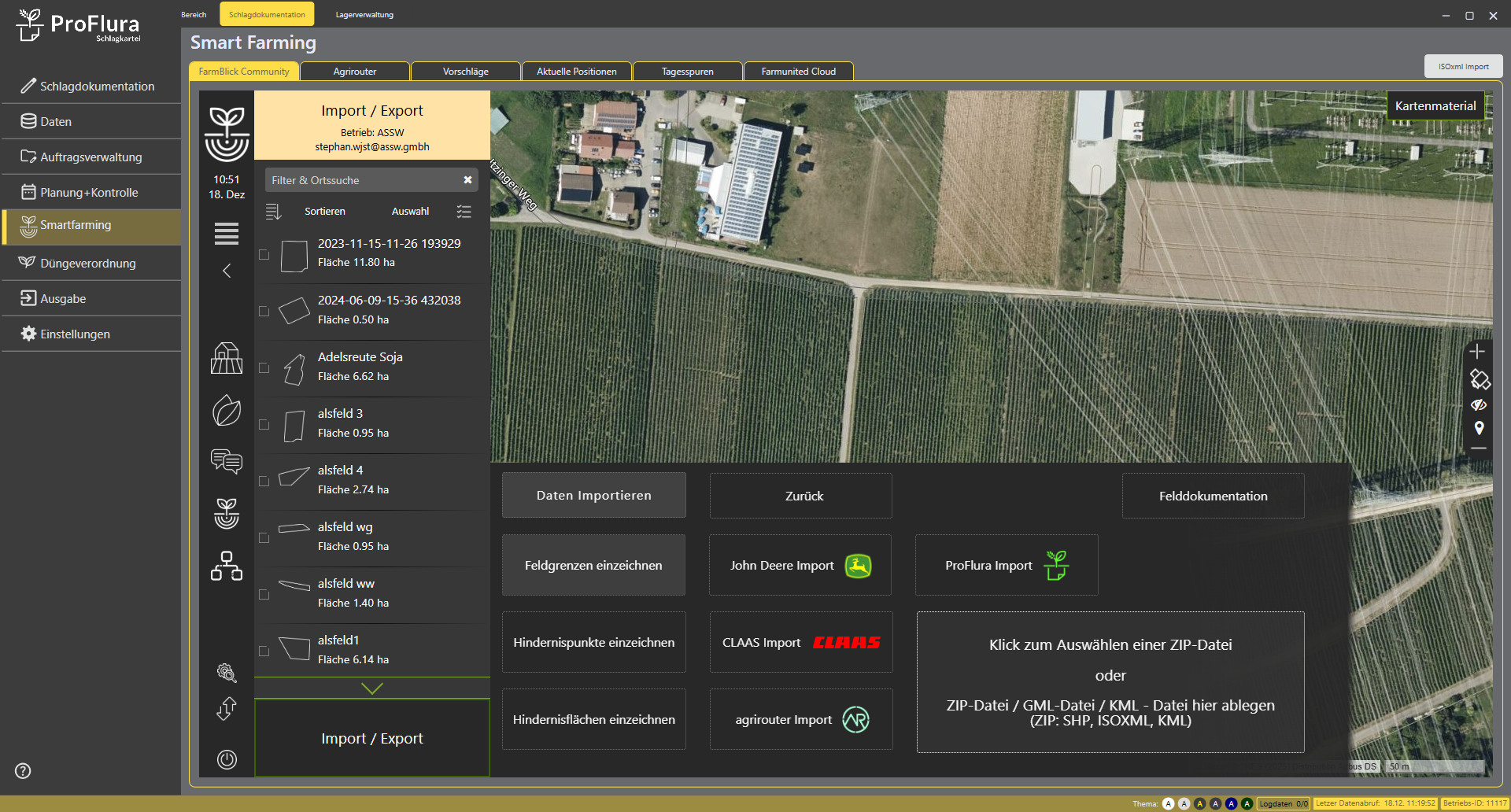Image resolution: width=1511 pixels, height=812 pixels.
Task: Open the Kartenmaterial map selector
Action: pos(1435,105)
